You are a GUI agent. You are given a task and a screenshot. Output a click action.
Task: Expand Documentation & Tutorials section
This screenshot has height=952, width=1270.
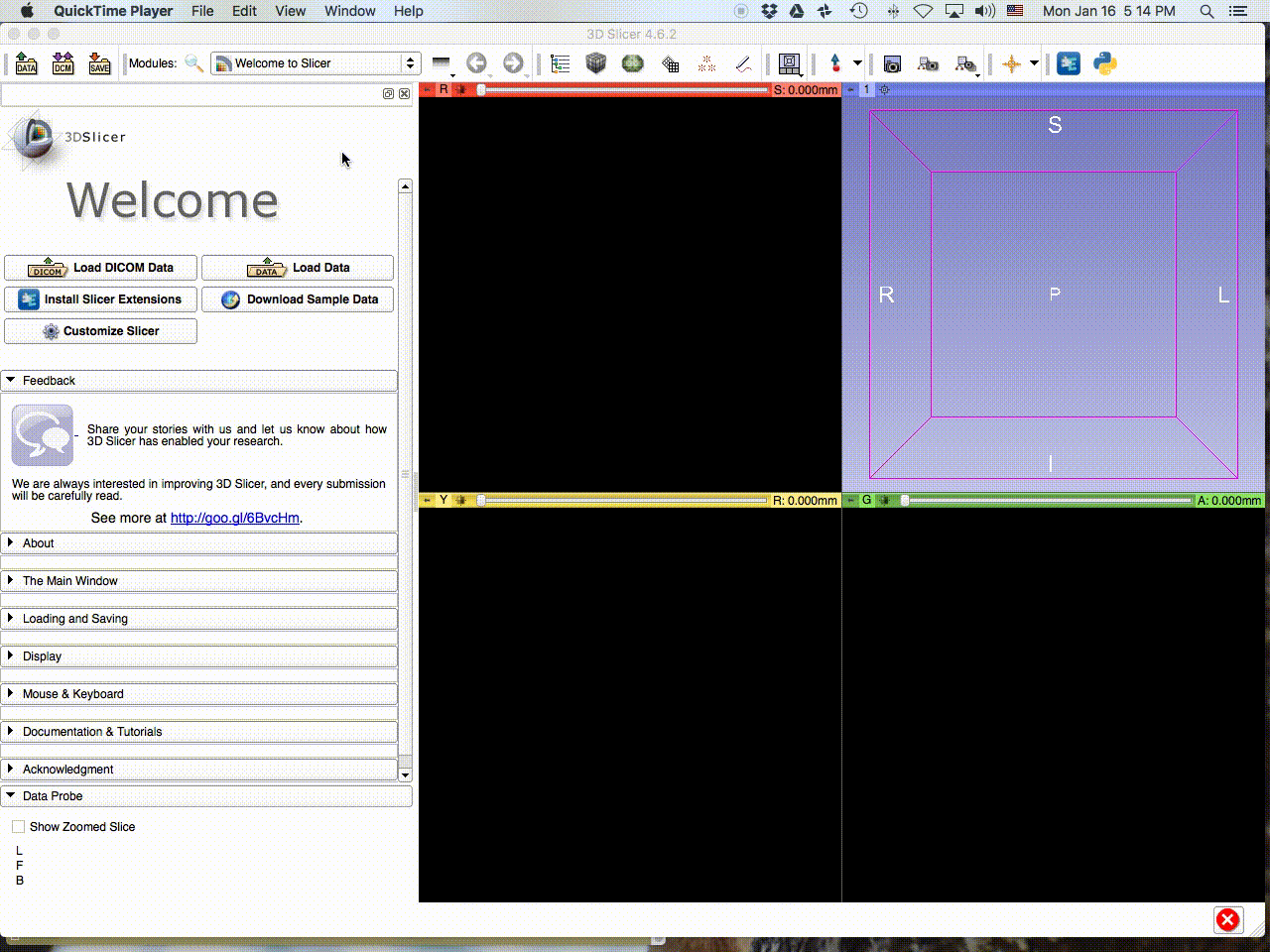tap(199, 732)
